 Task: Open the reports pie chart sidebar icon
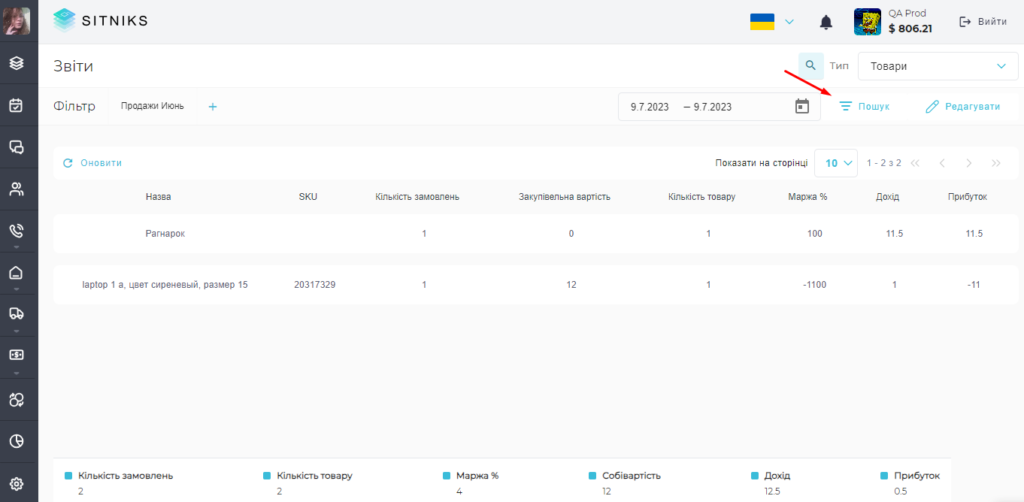(x=16, y=441)
